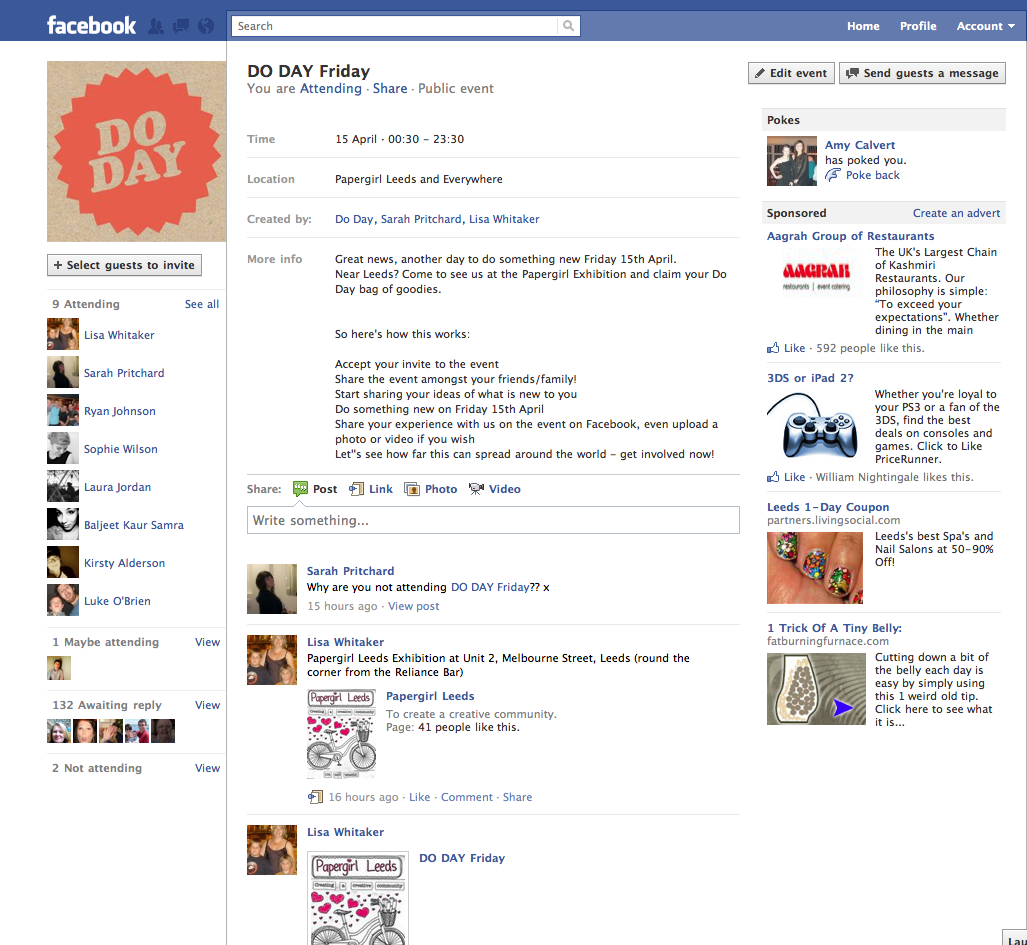View the Maybe attending list
The image size is (1027, 945).
click(207, 642)
